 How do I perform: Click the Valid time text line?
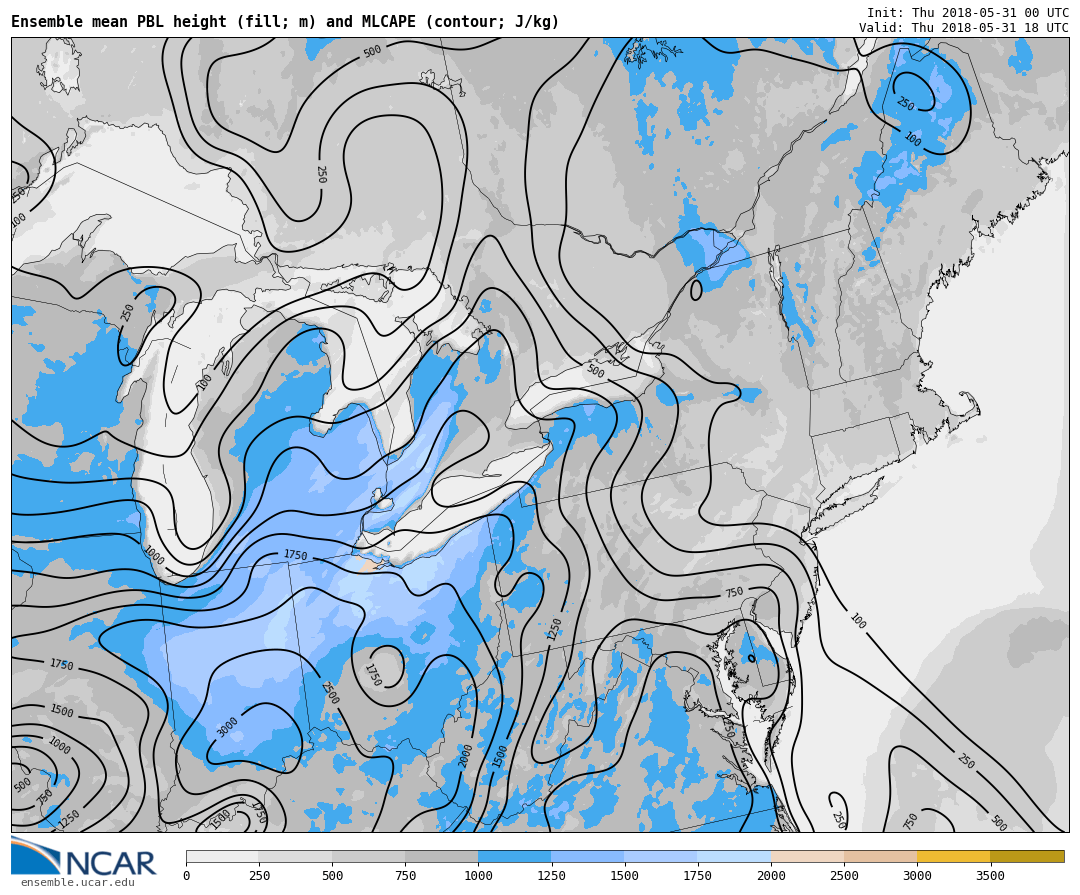coord(964,28)
